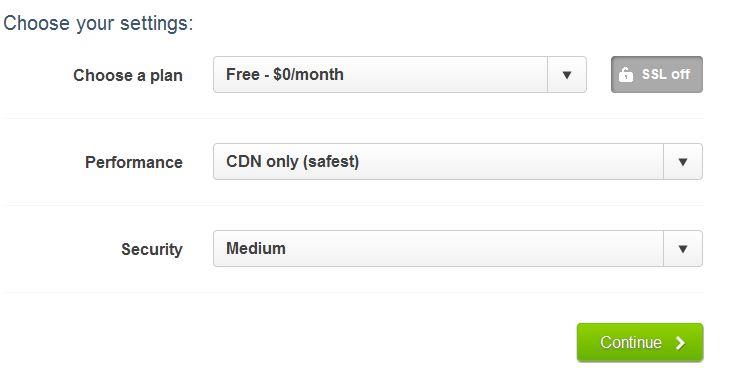The height and width of the screenshot is (377, 743).
Task: Click the 'Medium' value text
Action: (256, 249)
